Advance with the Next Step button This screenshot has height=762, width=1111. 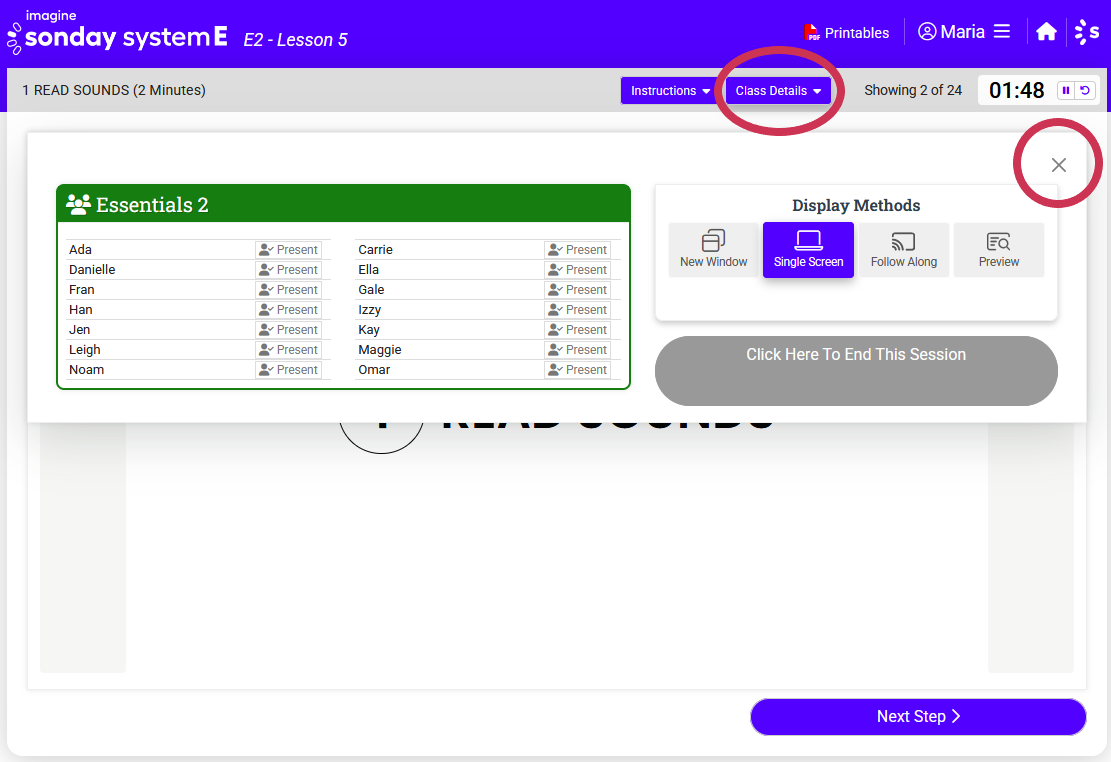(917, 716)
